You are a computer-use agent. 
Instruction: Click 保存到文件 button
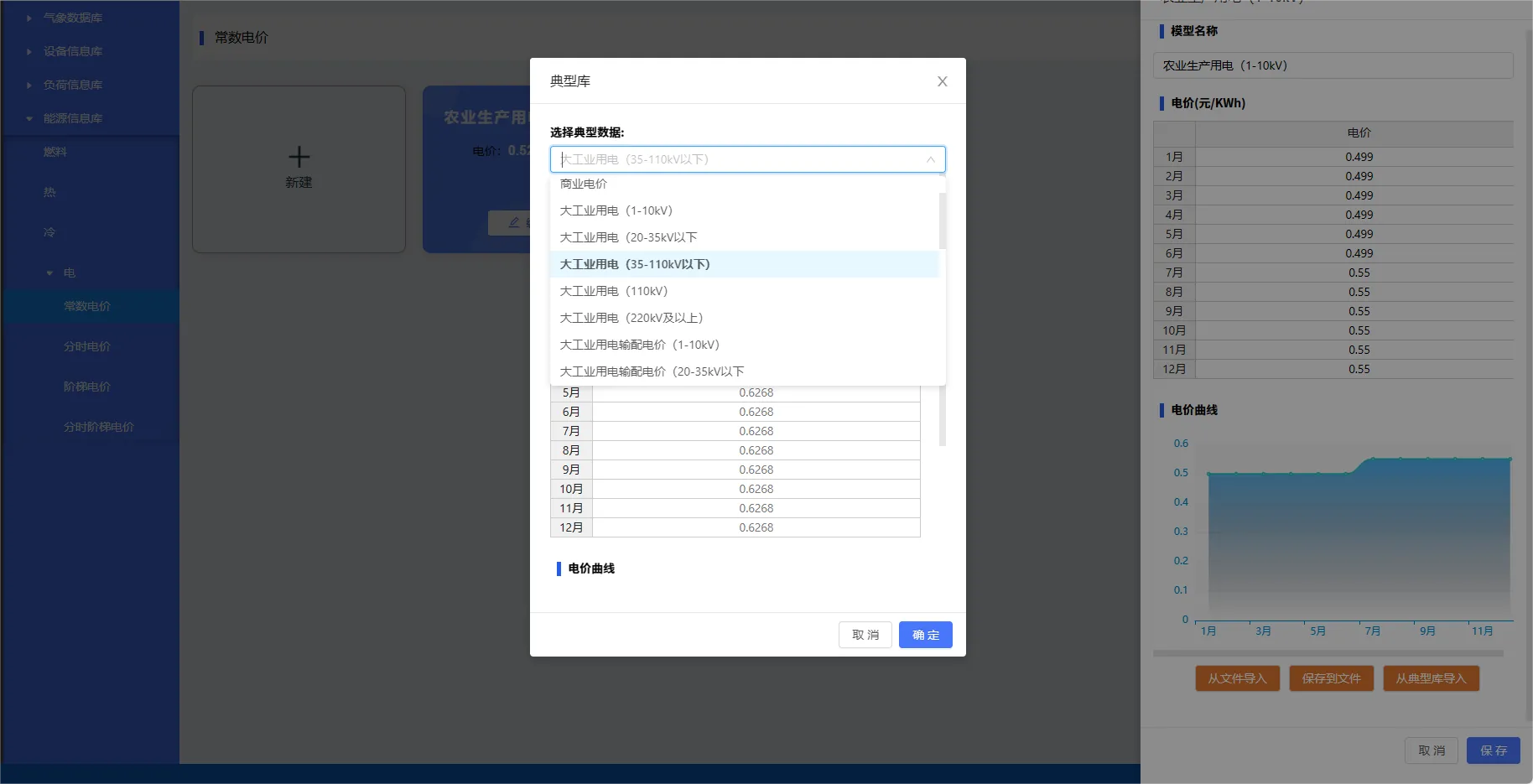pos(1331,678)
